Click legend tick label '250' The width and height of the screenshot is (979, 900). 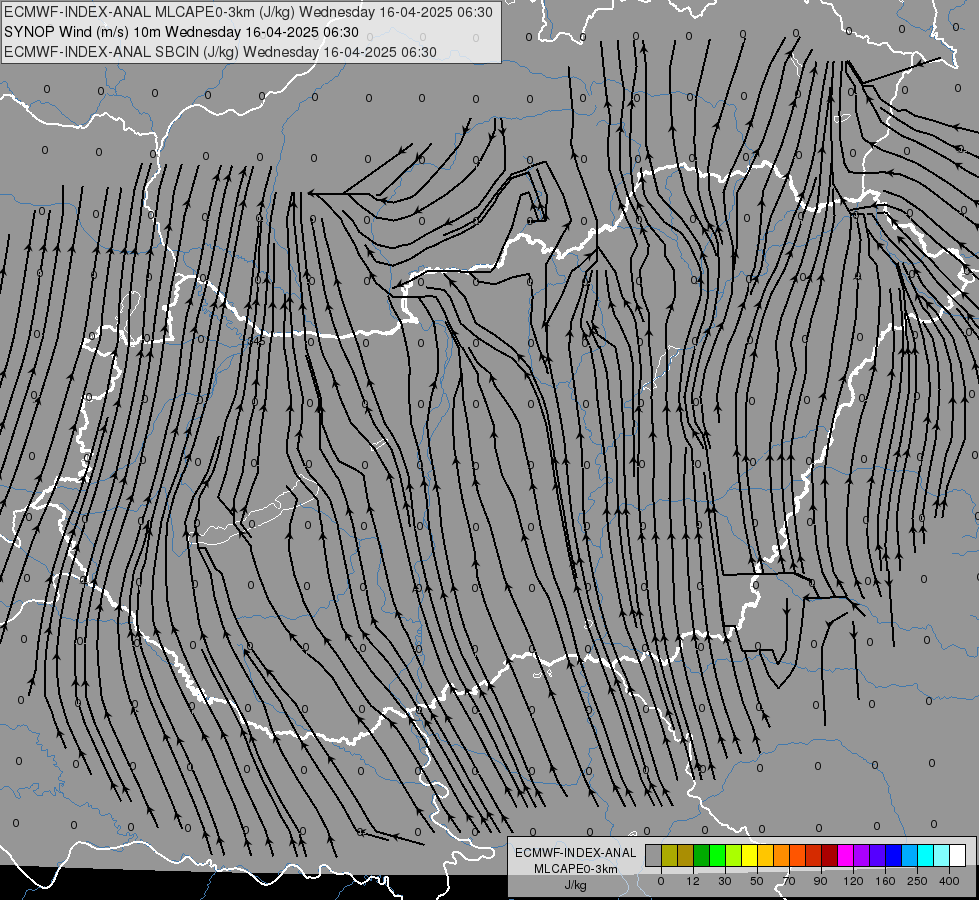click(917, 881)
